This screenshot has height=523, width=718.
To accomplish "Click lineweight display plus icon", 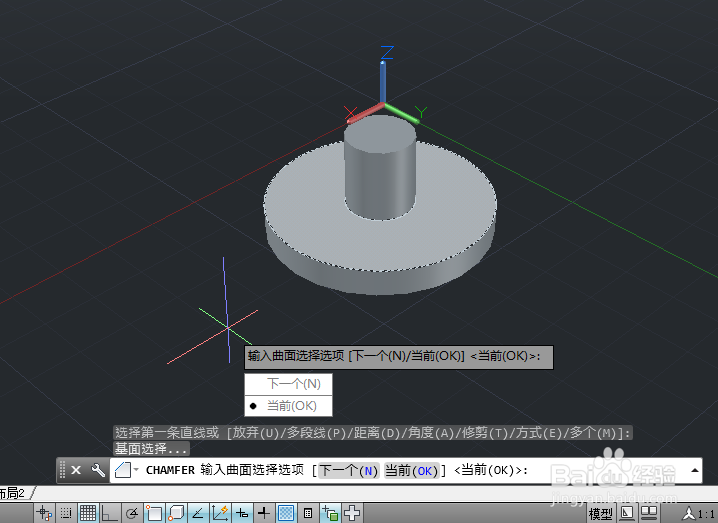I will [264, 513].
